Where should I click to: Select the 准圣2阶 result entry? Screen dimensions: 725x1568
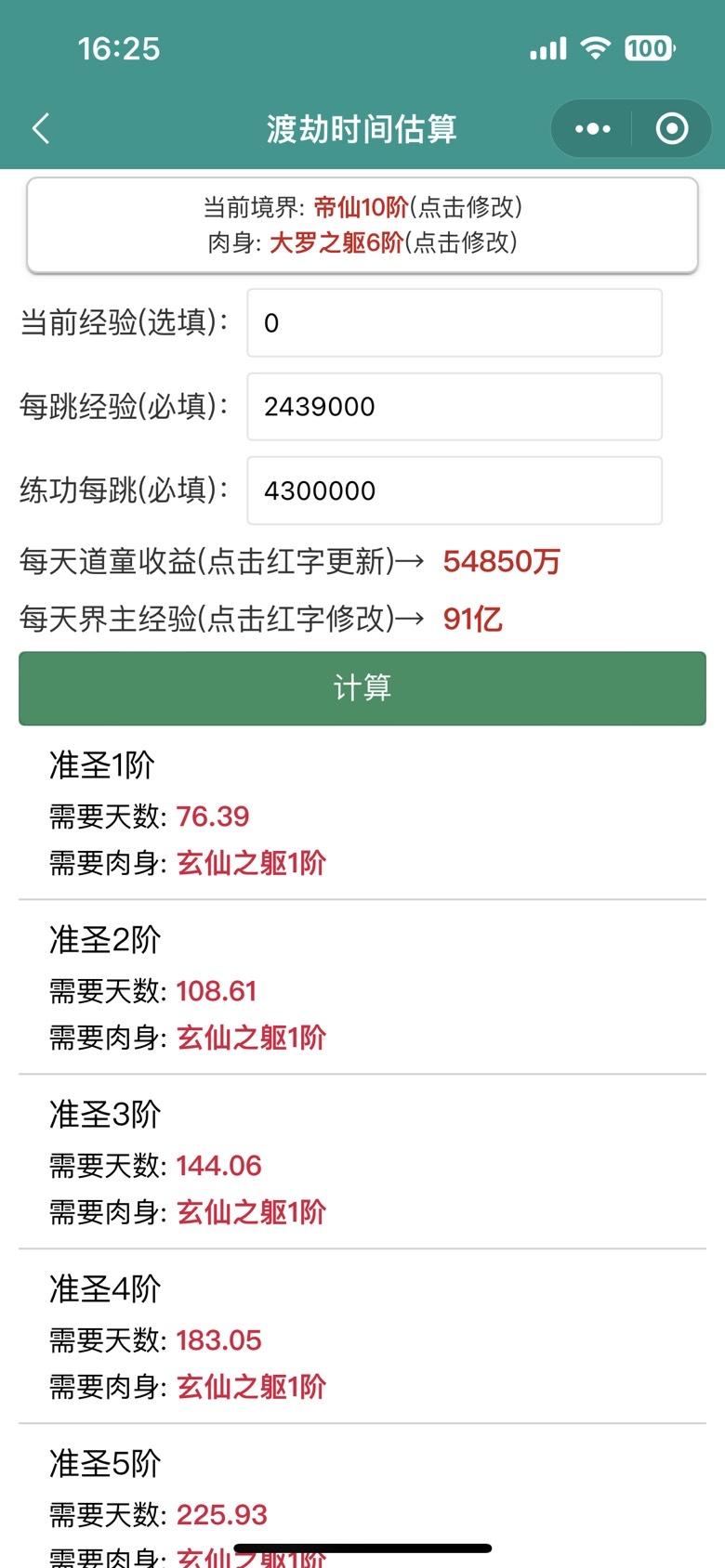click(362, 988)
